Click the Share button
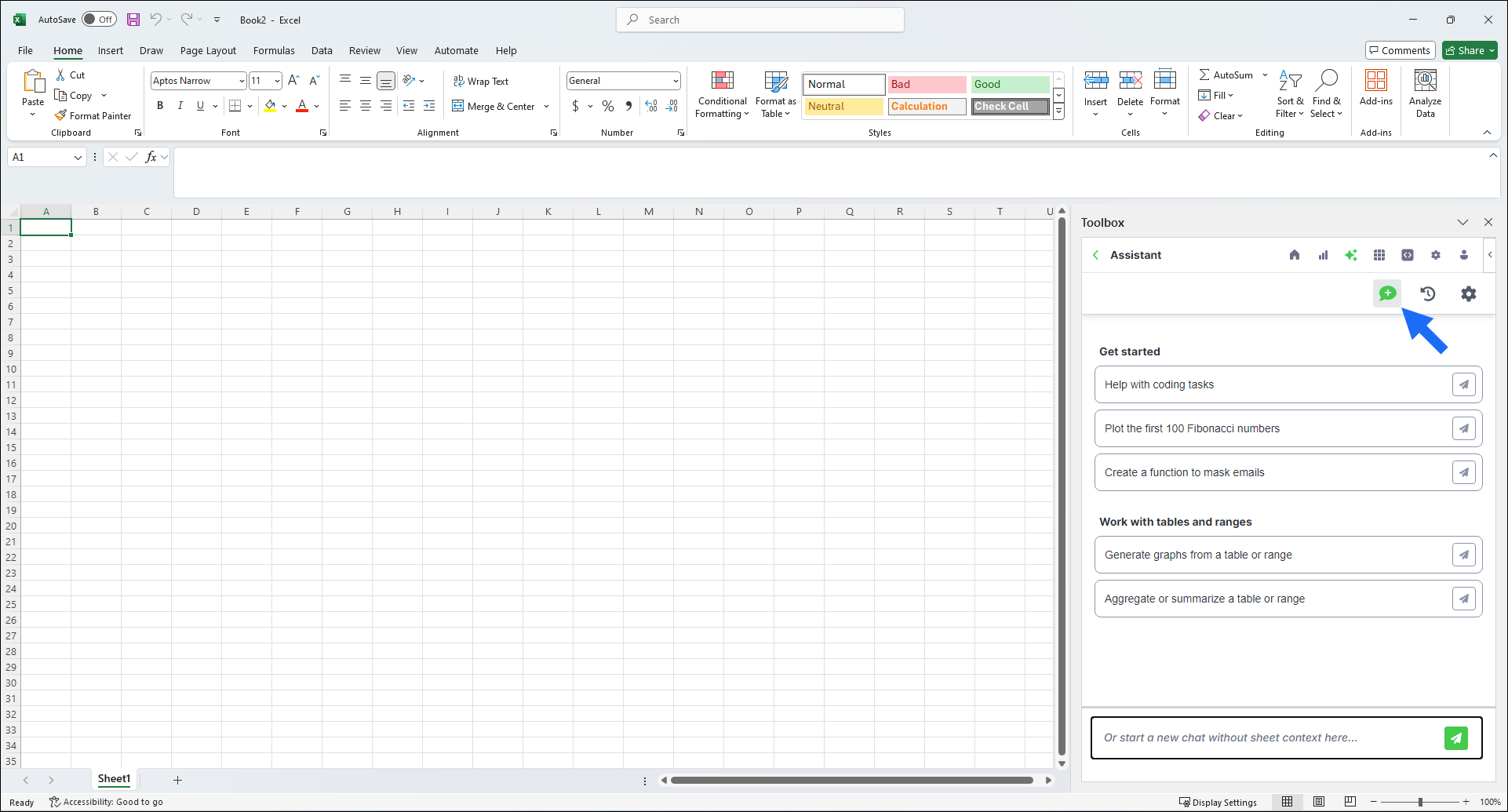1508x812 pixels. [x=1470, y=50]
